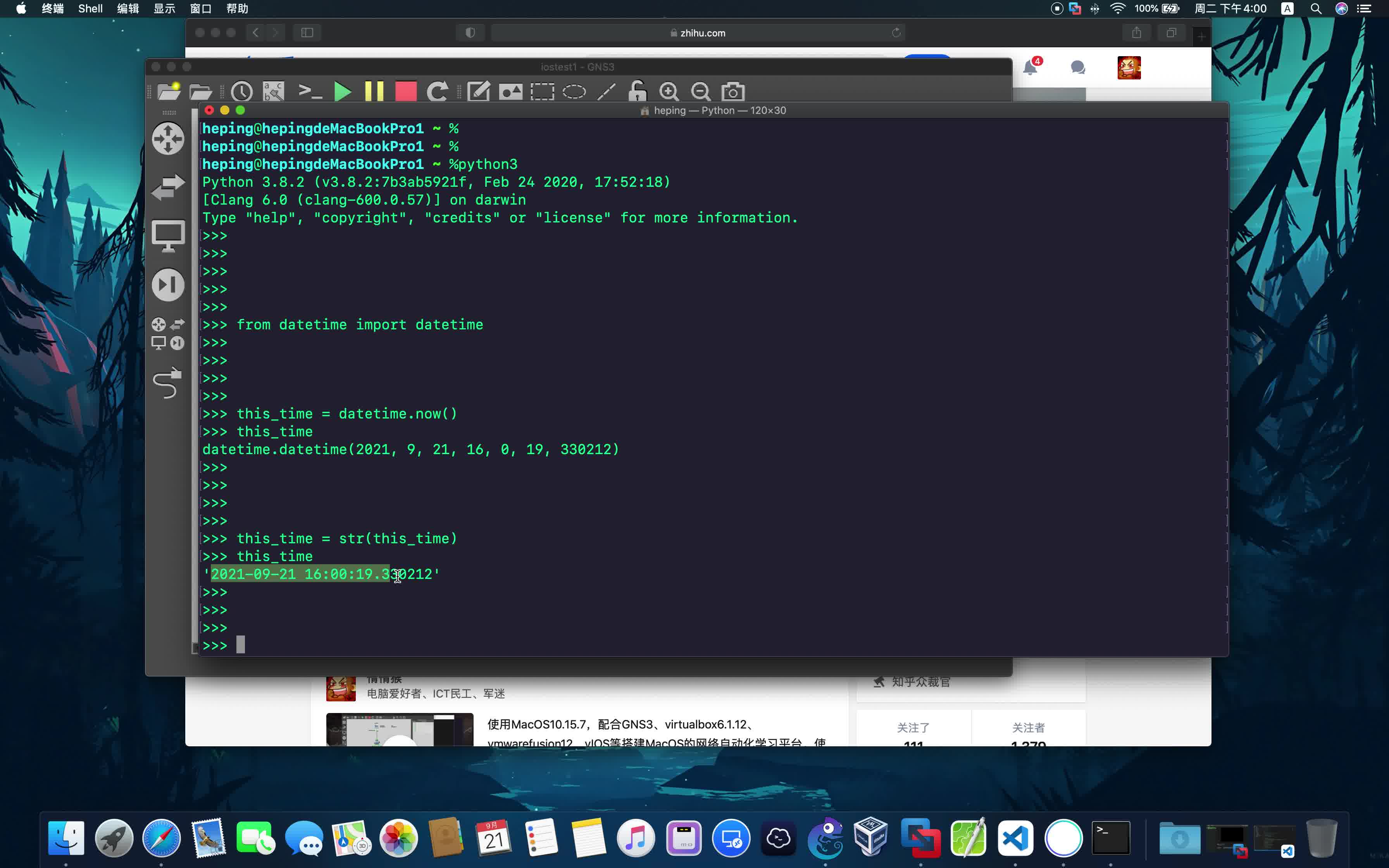Zoom in on GNS3 topology
Image resolution: width=1389 pixels, height=868 pixels.
point(669,92)
